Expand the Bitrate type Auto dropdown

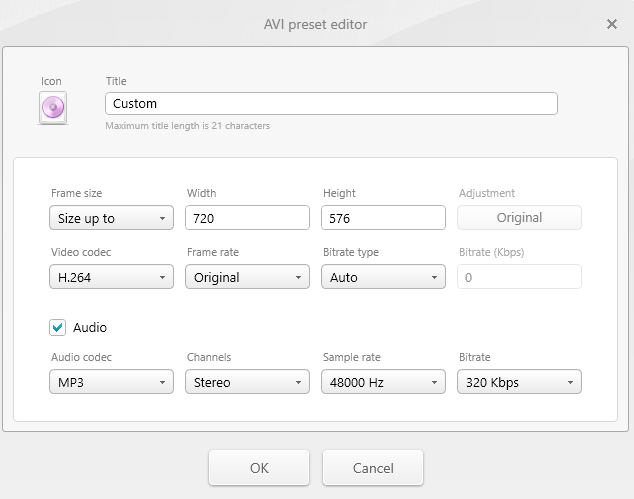(383, 277)
